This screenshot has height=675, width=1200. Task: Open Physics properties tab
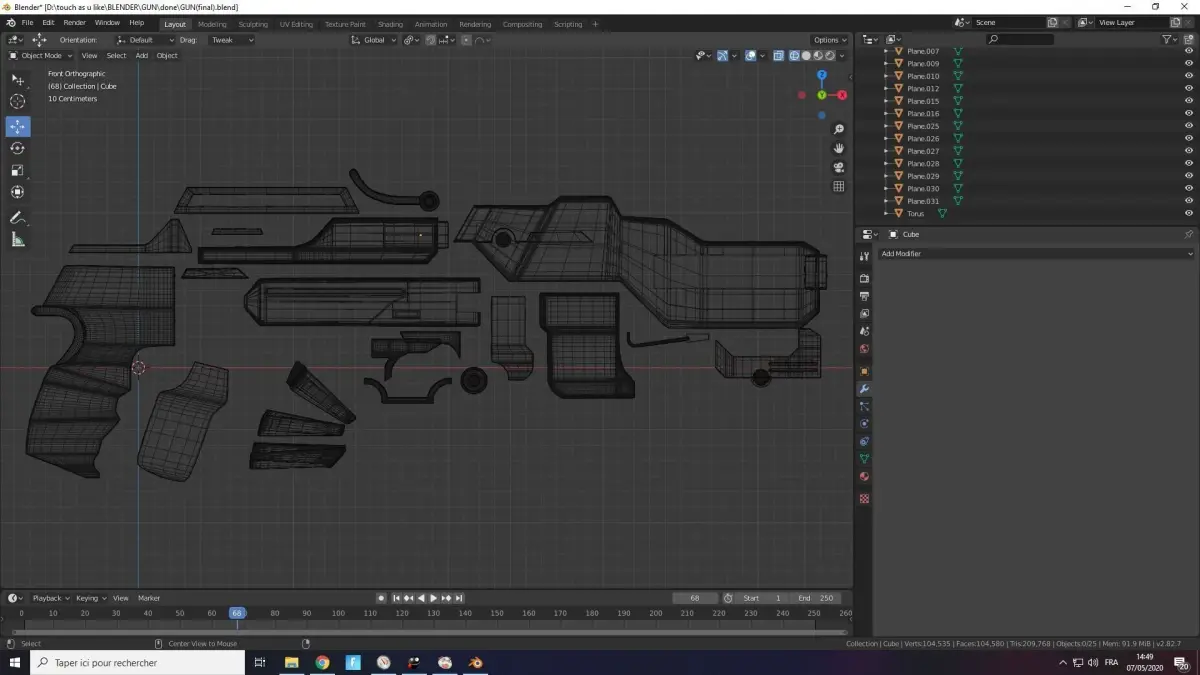[865, 423]
